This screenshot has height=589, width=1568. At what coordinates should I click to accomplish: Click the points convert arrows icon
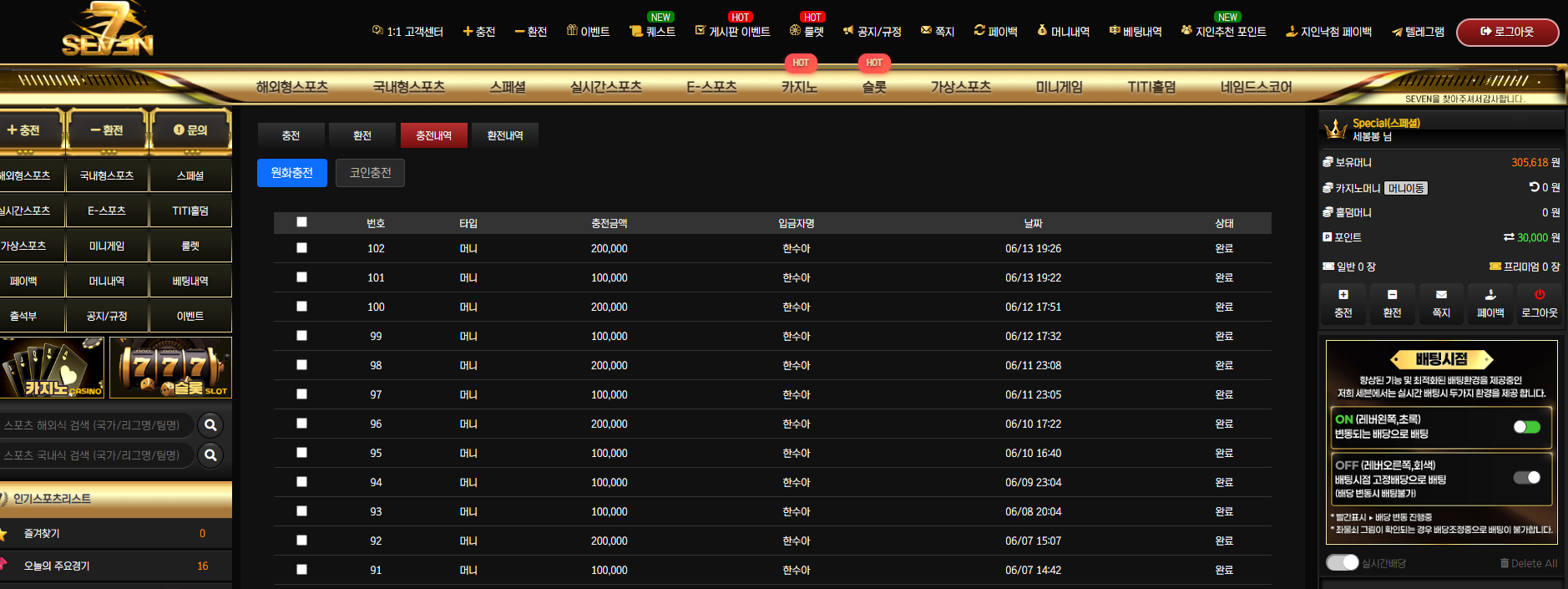click(x=1509, y=237)
